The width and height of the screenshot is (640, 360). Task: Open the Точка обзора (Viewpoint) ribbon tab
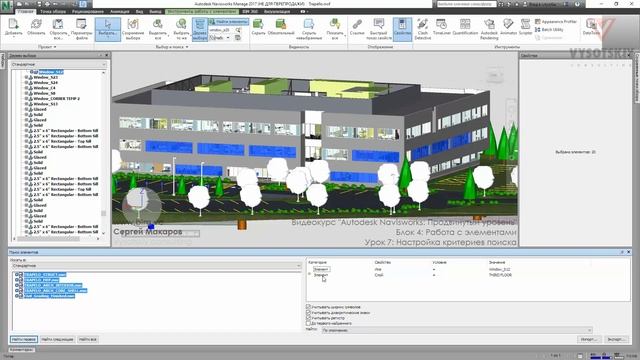pos(53,11)
